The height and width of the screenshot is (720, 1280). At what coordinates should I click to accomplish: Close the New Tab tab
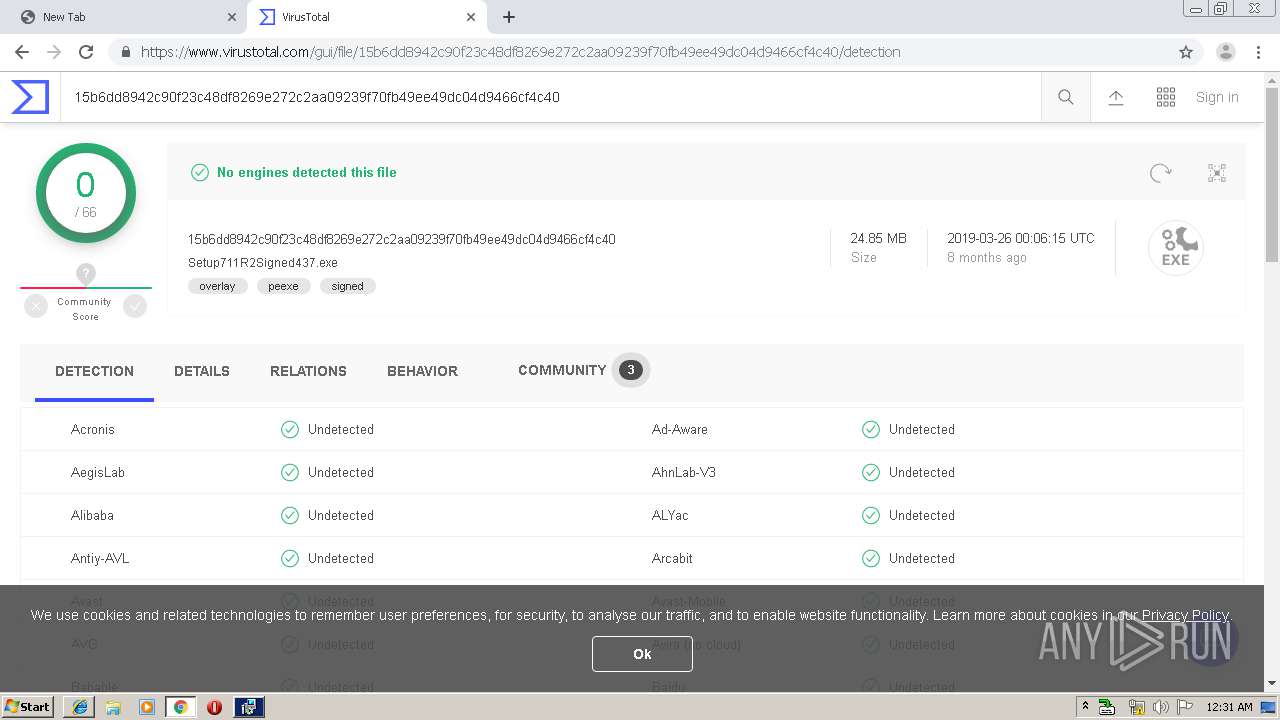click(232, 17)
